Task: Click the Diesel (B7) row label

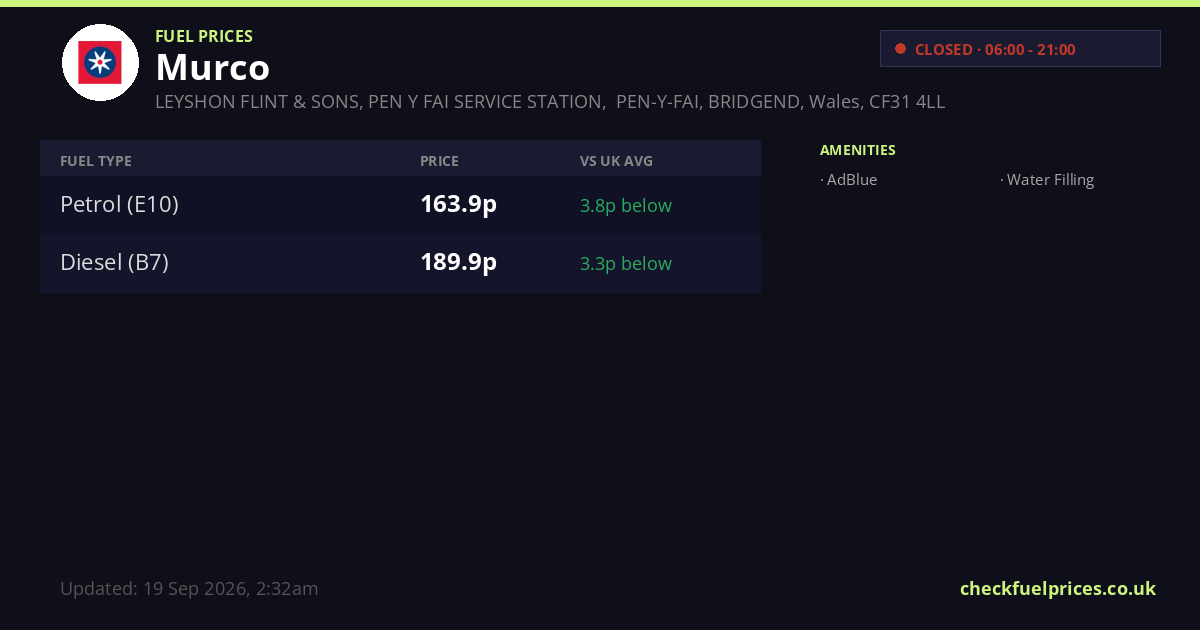Action: click(114, 262)
